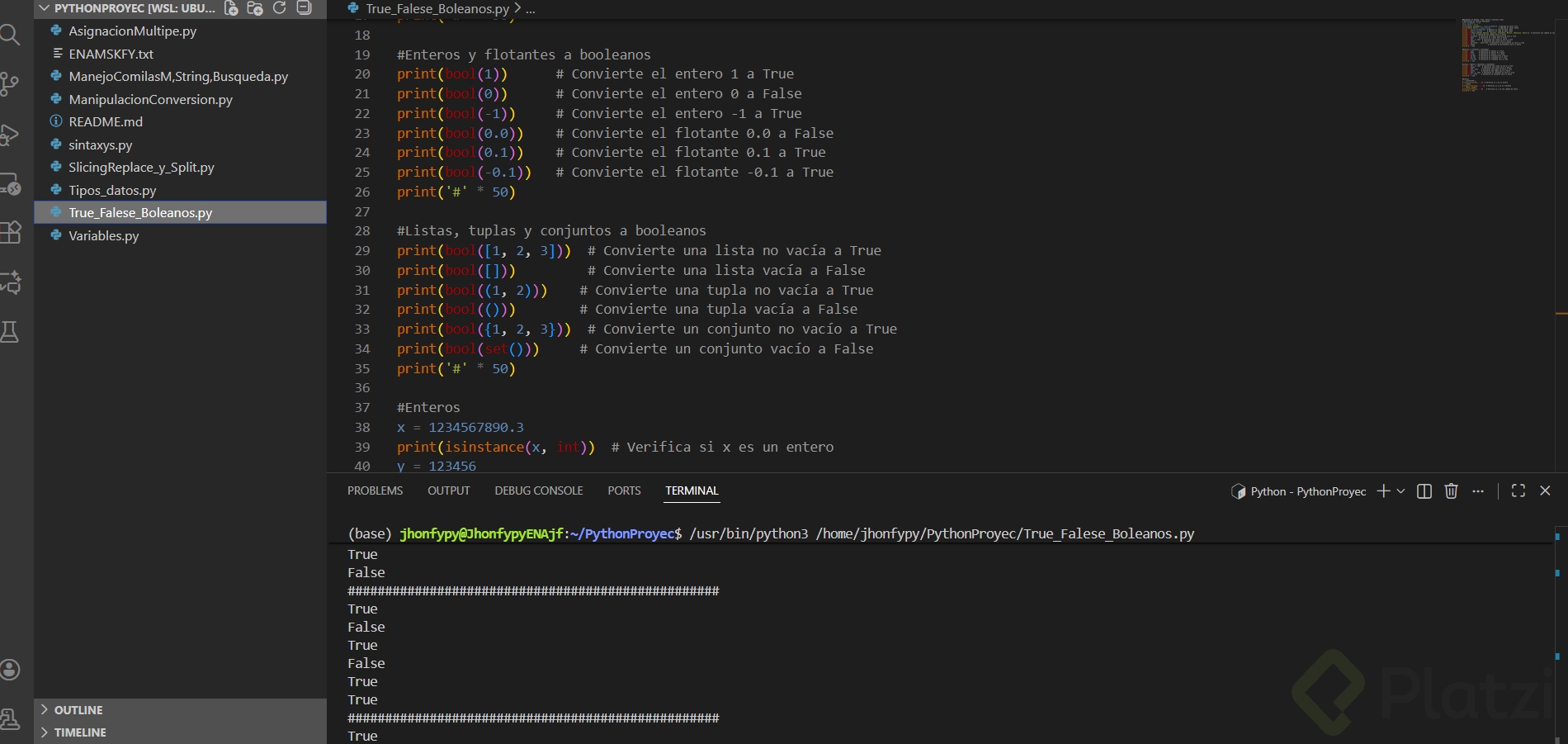
Task: Collapse all folders in explorer
Action: 304,8
